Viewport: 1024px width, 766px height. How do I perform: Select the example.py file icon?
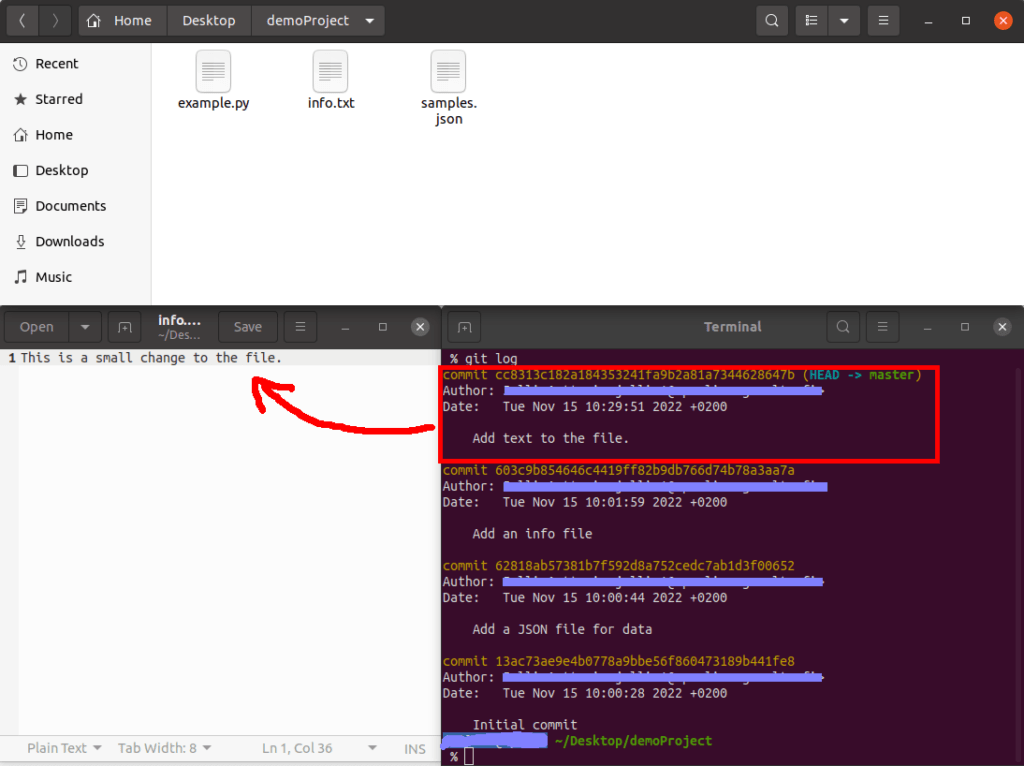tap(213, 71)
